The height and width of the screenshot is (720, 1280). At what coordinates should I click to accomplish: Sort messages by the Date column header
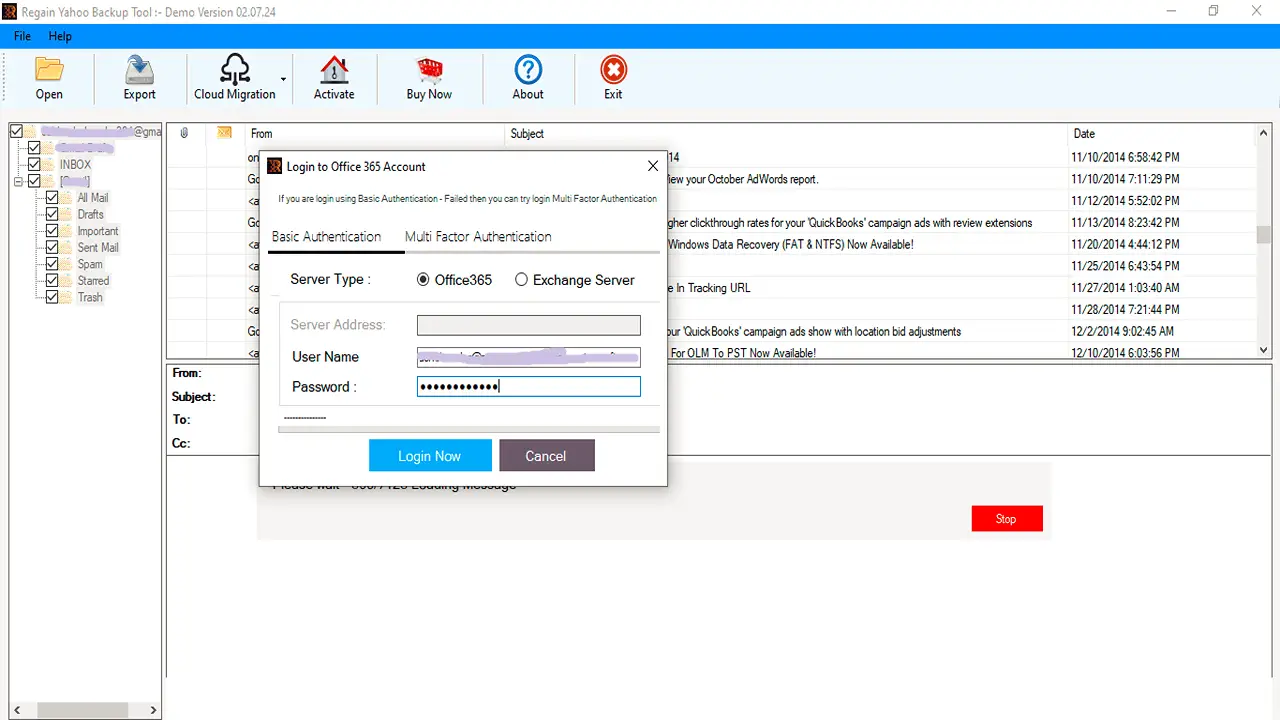click(1161, 133)
